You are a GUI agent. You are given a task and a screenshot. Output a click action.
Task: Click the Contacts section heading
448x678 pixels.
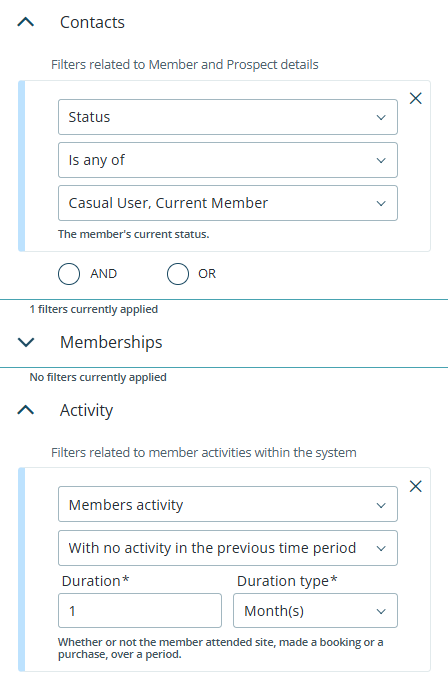[x=92, y=22]
